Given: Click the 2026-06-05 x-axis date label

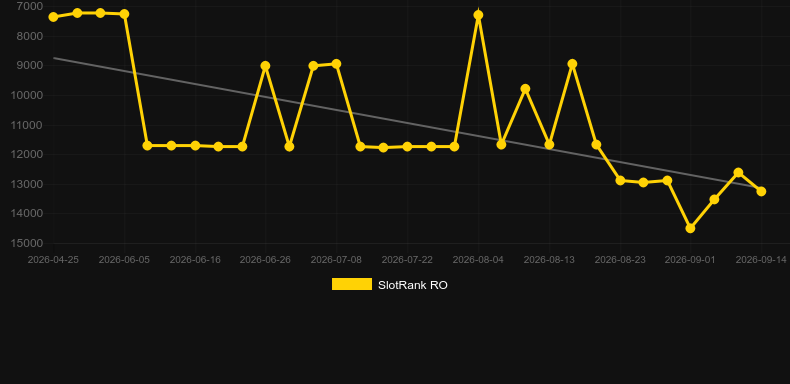Looking at the screenshot, I should click(x=124, y=260).
